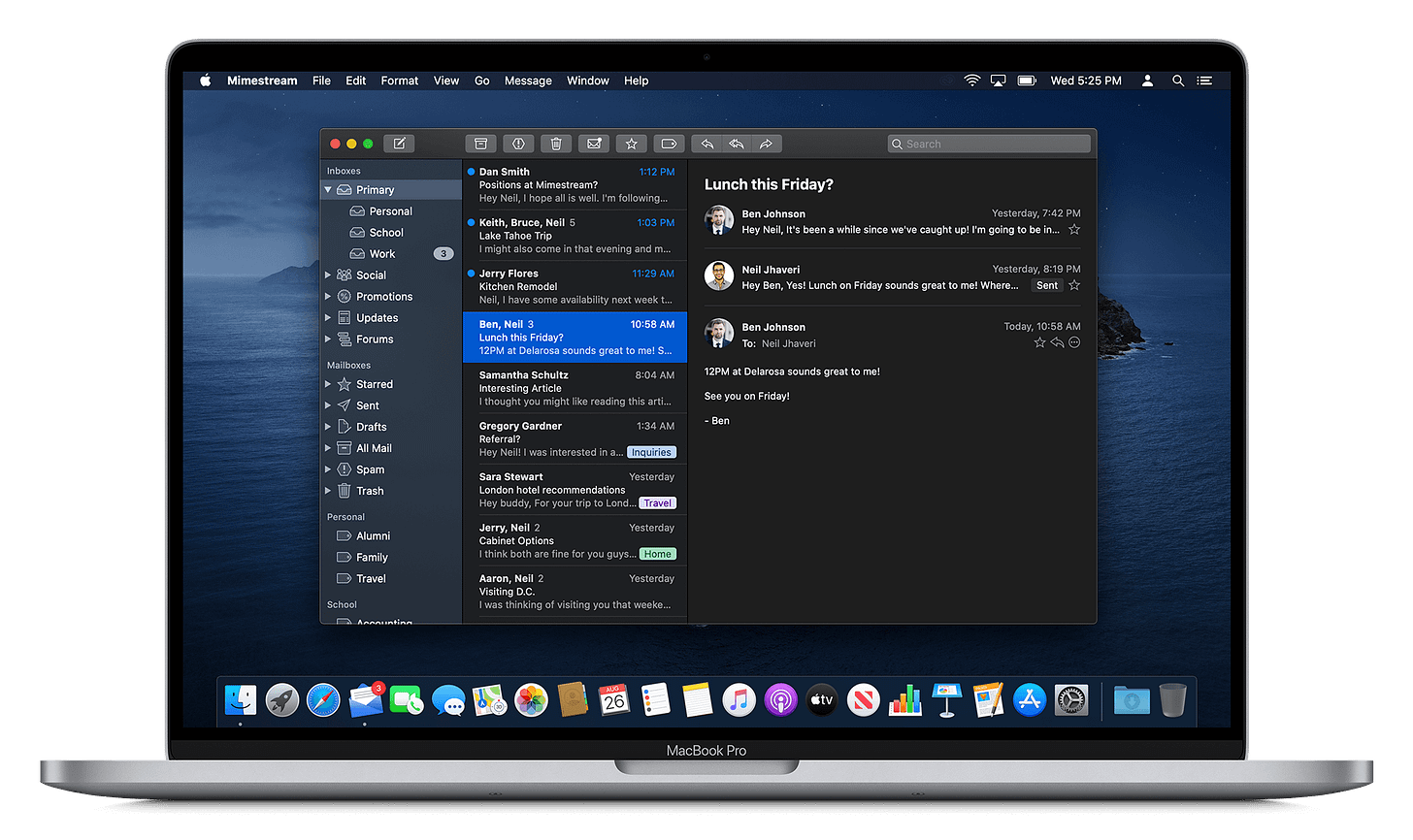Screen dimensions: 1413x840
Task: Compose a new message with the pencil icon
Action: point(399,144)
